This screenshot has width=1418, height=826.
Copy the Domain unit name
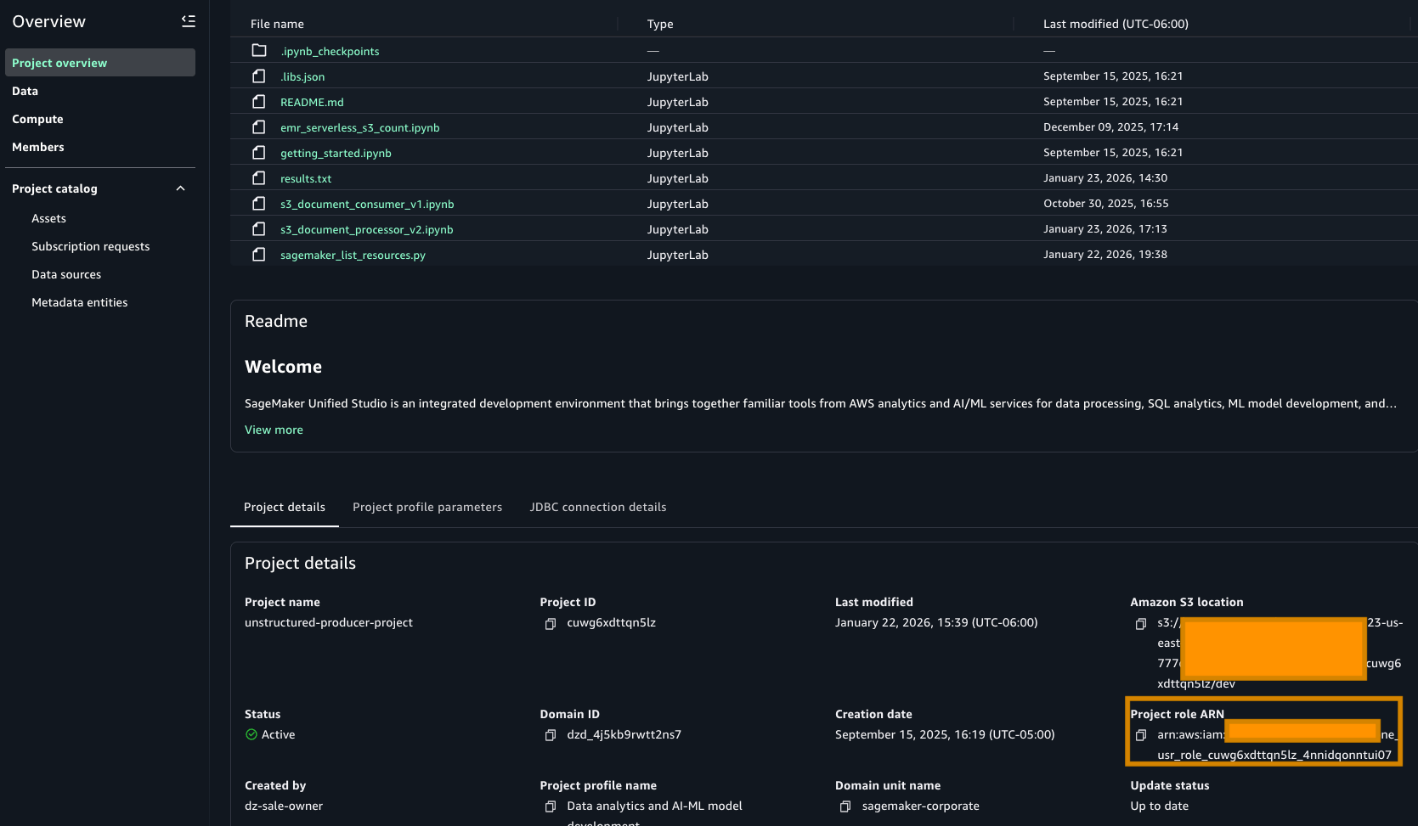[x=845, y=806]
